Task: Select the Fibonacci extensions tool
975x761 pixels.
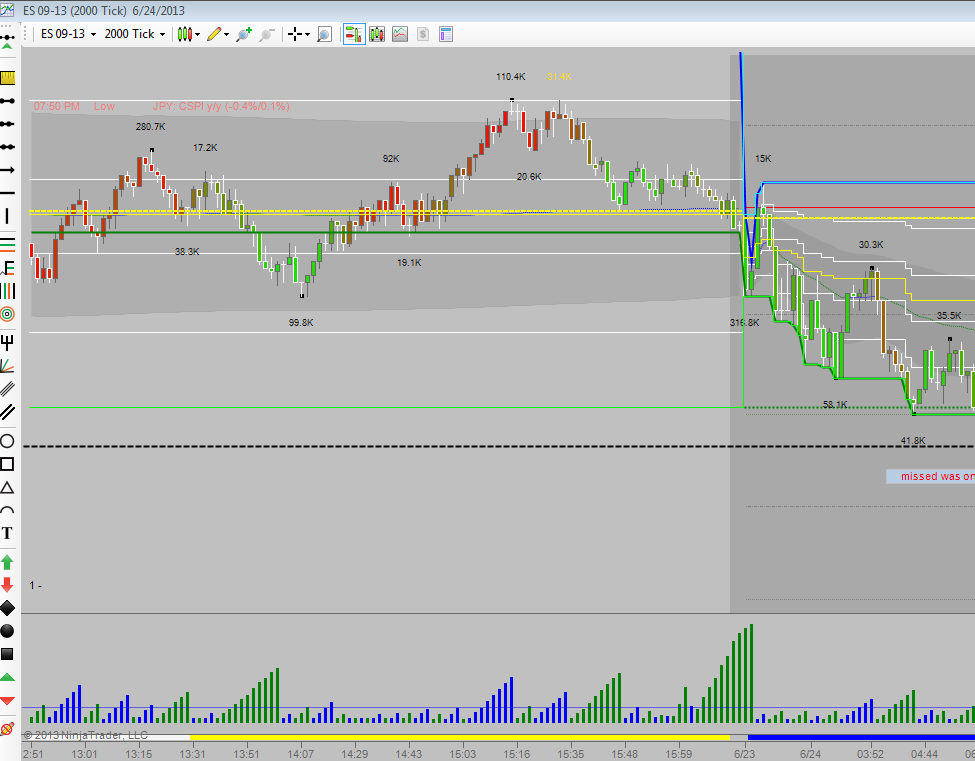Action: [7, 267]
